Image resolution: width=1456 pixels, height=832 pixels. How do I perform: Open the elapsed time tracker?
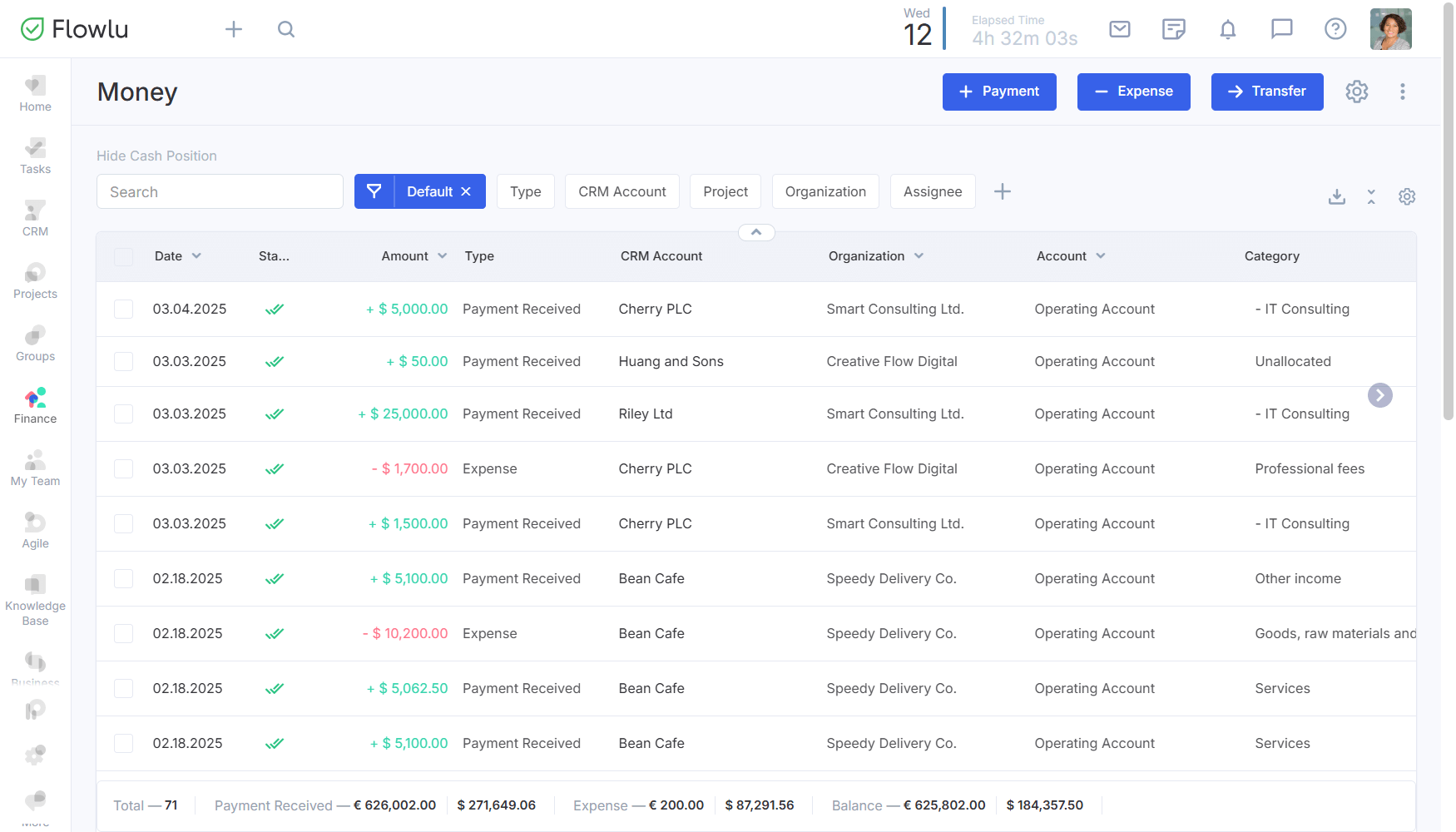(x=1024, y=31)
